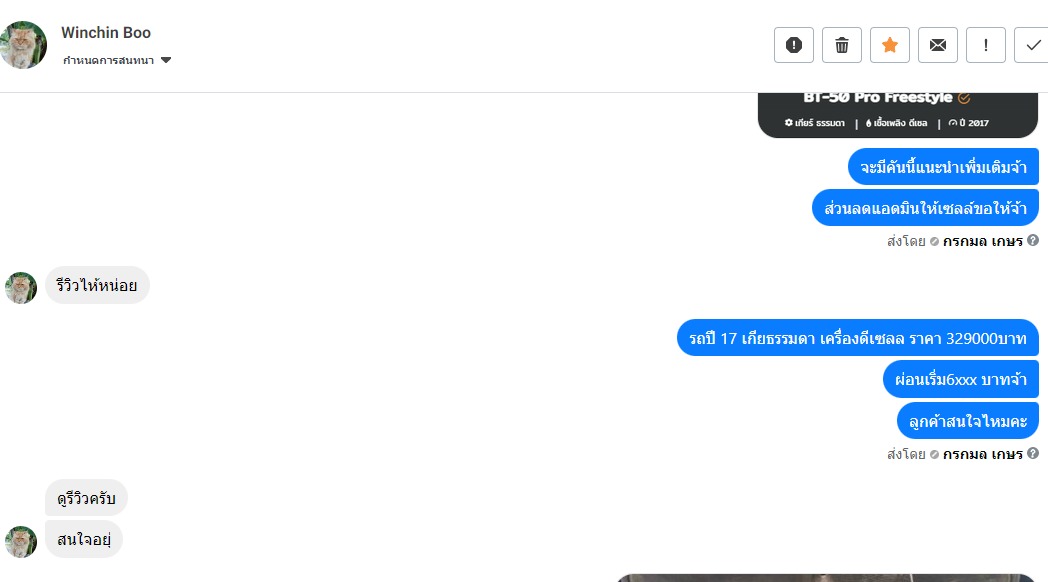Screen dimensions: 1048x582
Task: Expand the กำหนดการสนทนา dropdown arrow
Action: [166, 60]
